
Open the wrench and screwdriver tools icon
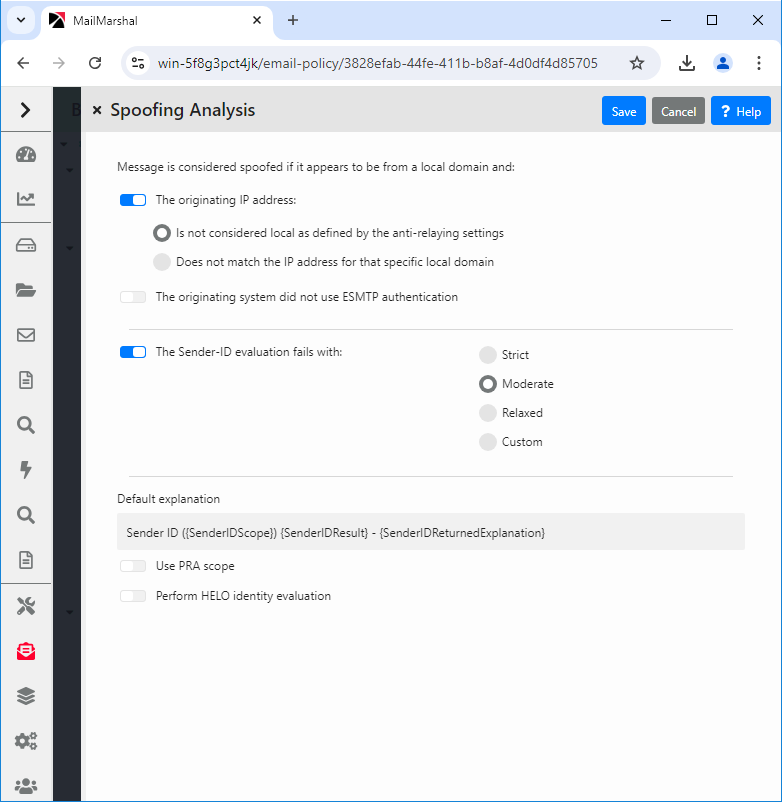click(26, 606)
